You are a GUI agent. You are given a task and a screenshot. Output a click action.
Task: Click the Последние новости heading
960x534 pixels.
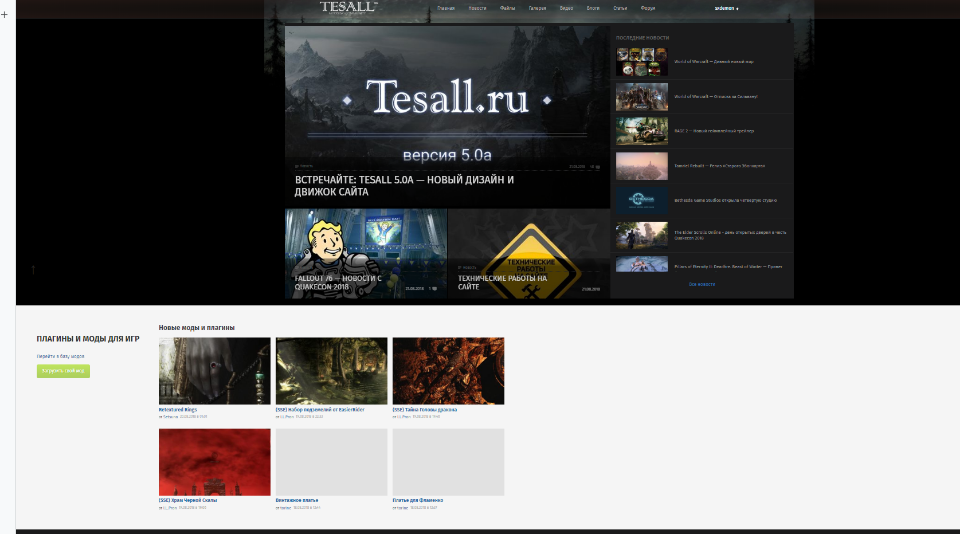pos(642,38)
